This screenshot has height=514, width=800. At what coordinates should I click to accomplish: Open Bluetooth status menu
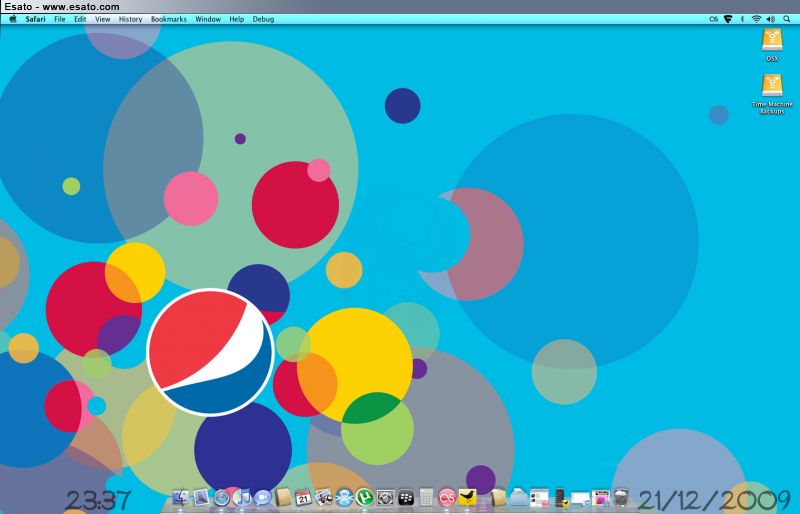tap(742, 19)
